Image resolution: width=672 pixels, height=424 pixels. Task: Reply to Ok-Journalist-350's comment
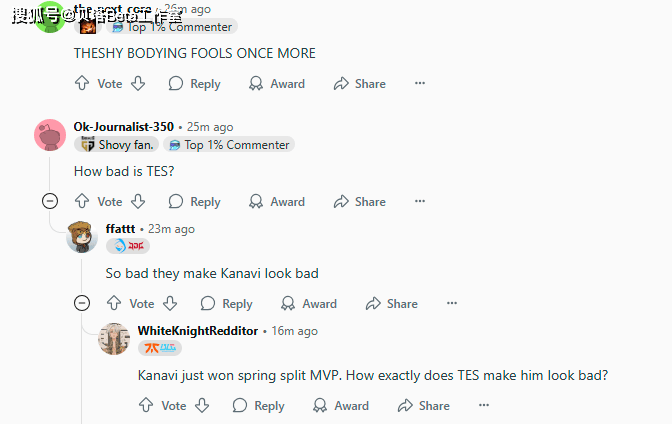[x=195, y=201]
